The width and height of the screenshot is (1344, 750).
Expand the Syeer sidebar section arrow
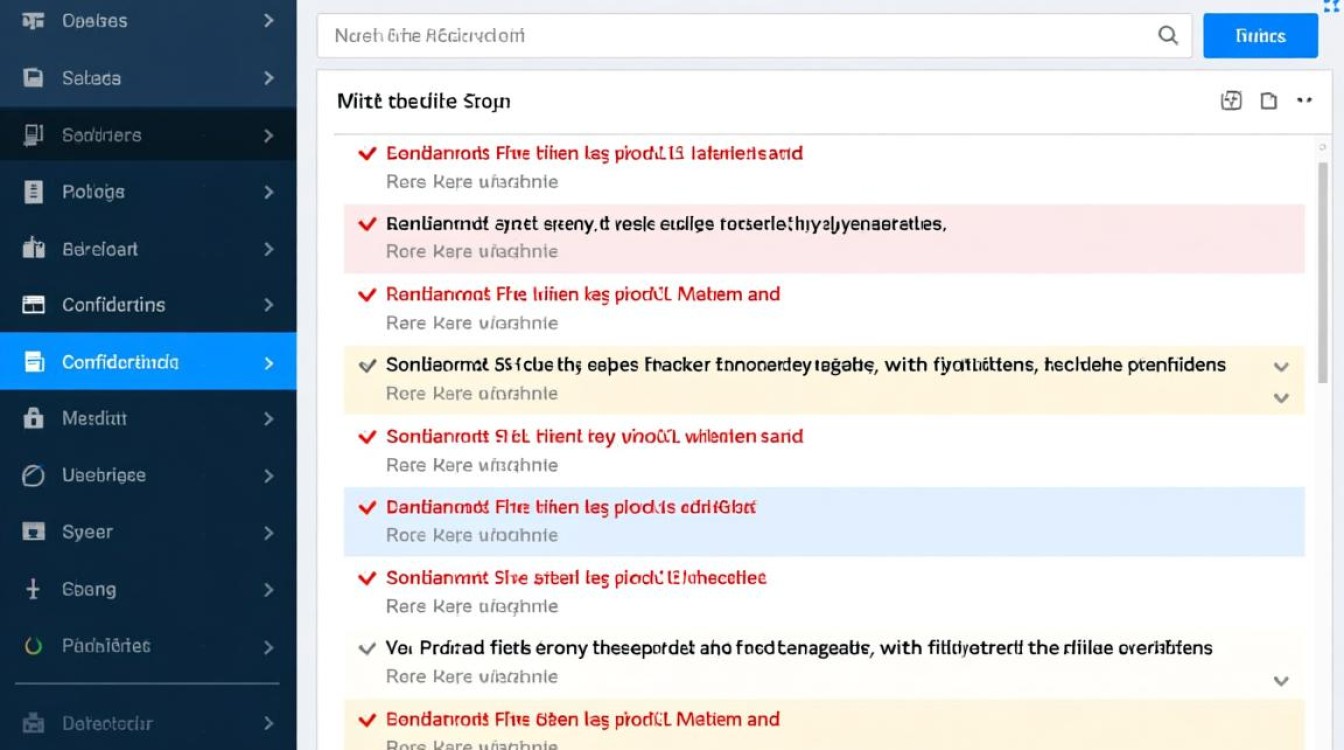click(x=268, y=533)
